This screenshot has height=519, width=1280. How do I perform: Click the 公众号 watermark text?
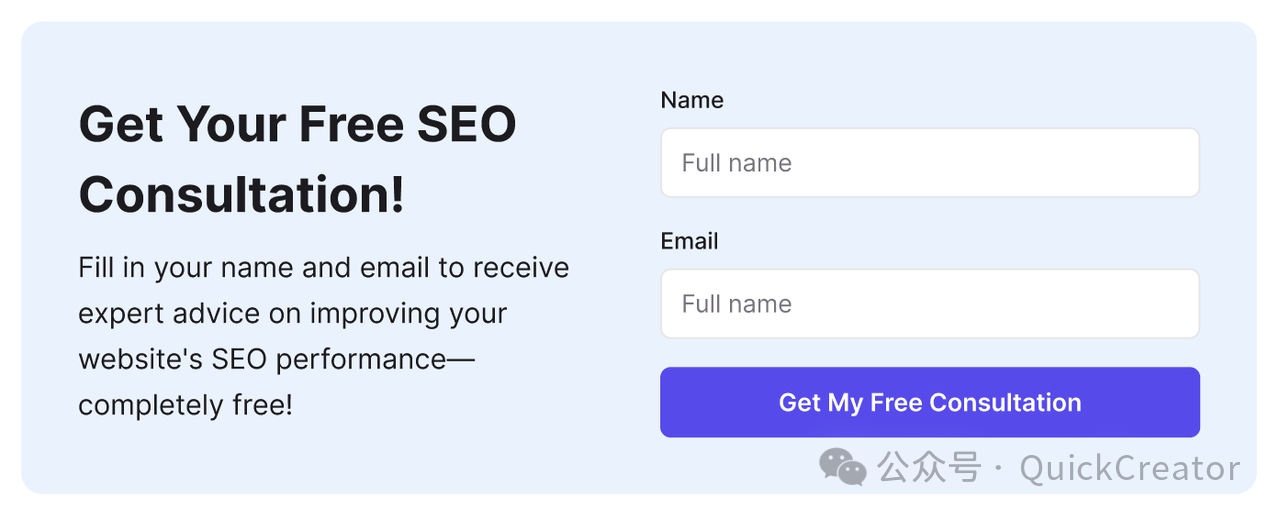tap(929, 467)
